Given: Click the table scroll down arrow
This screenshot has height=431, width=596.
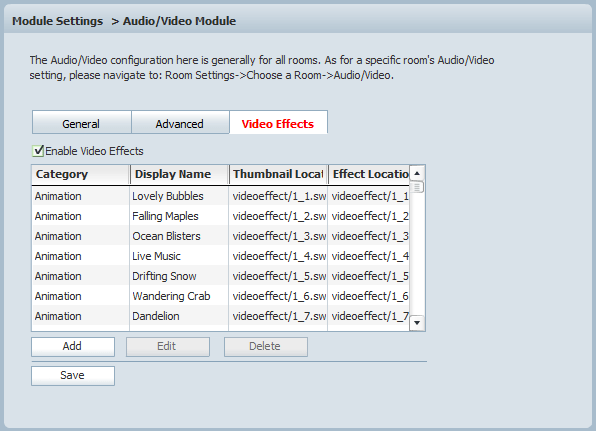Looking at the screenshot, I should click(417, 323).
